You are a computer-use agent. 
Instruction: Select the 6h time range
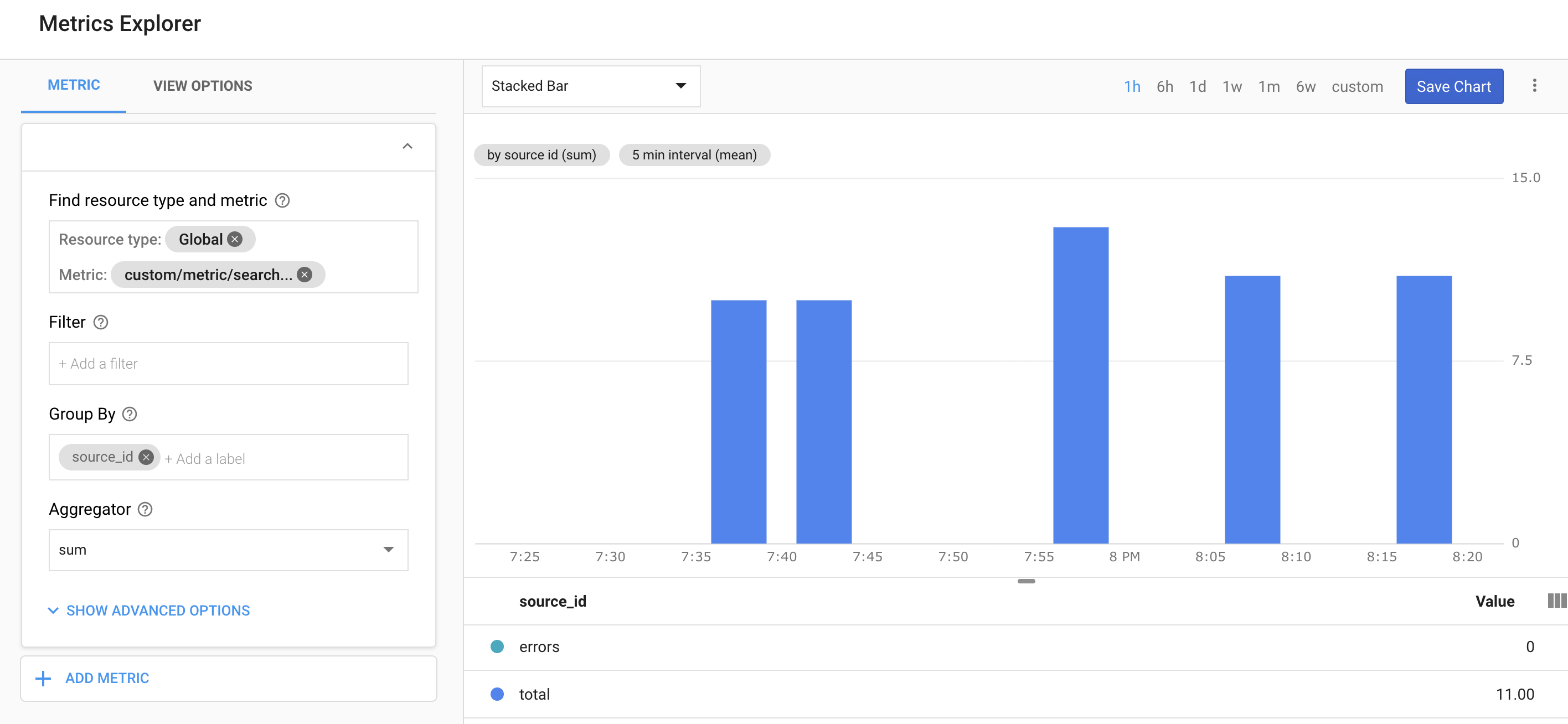[1164, 86]
